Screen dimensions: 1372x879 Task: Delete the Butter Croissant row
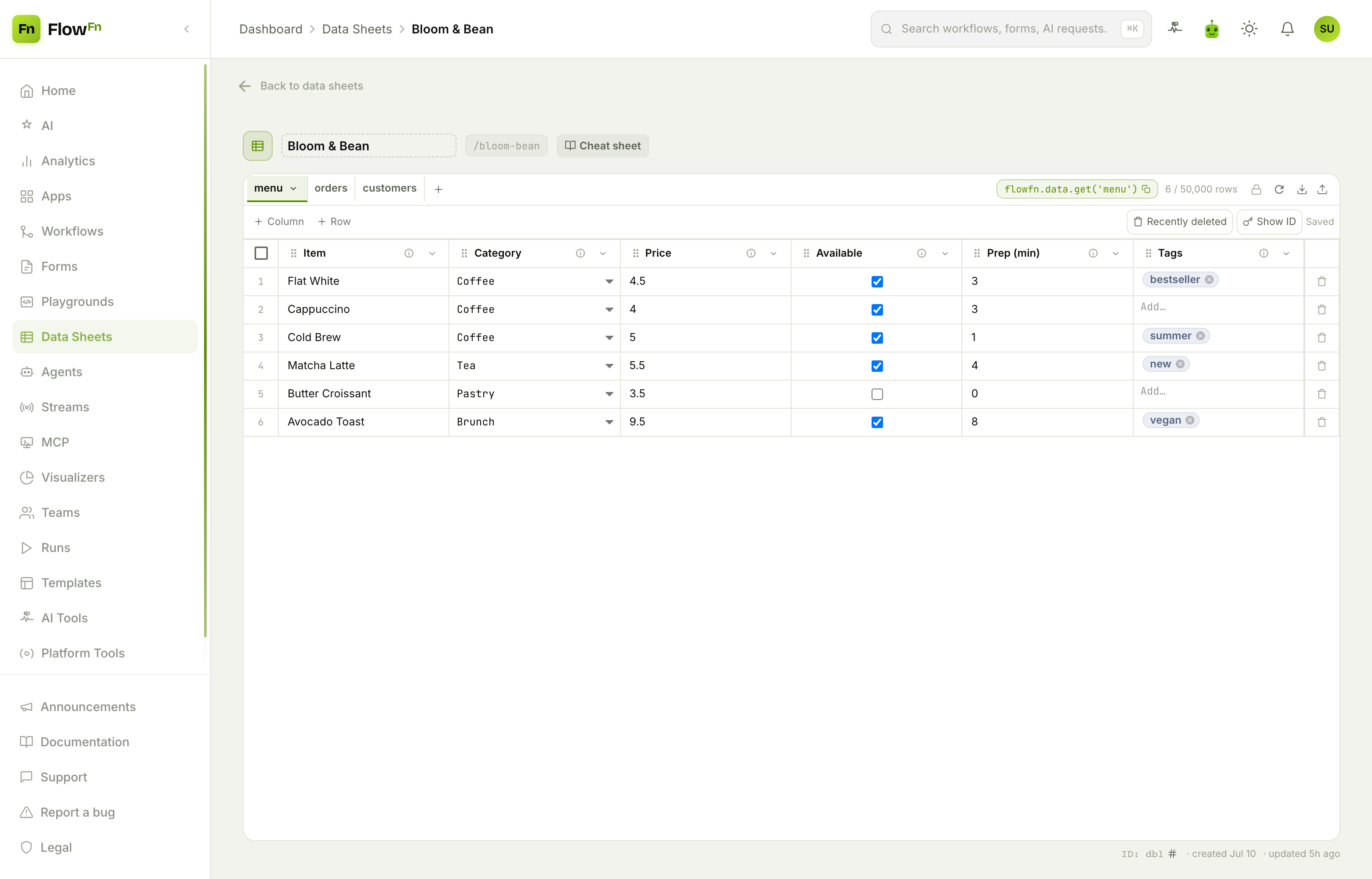click(1322, 394)
